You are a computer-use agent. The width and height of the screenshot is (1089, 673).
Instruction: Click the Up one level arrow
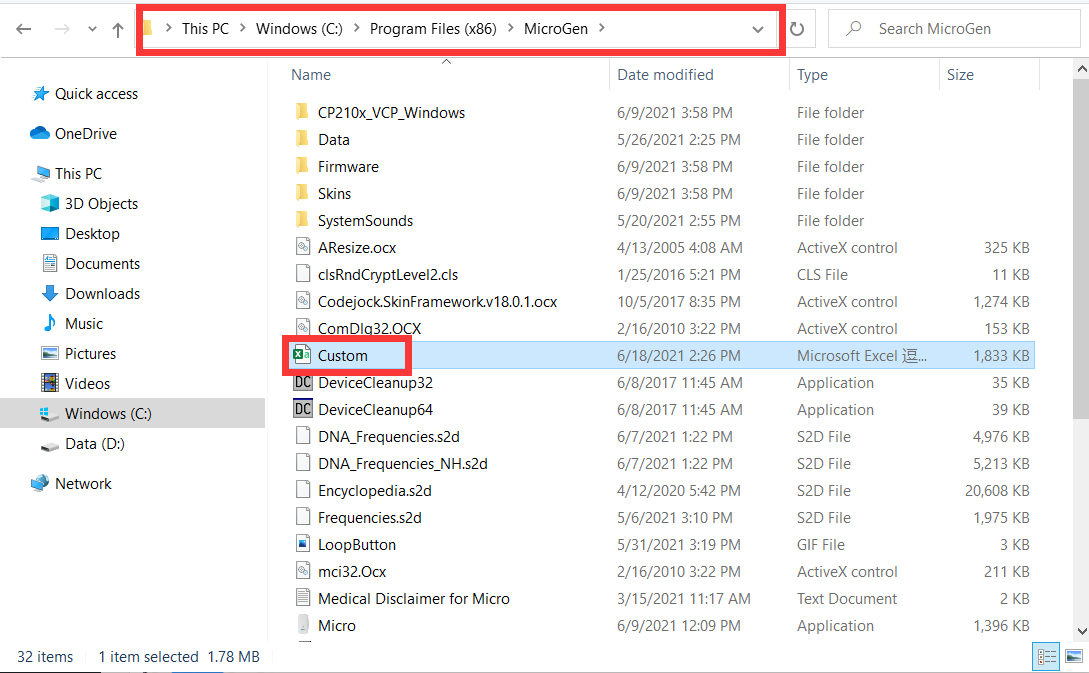tap(118, 29)
